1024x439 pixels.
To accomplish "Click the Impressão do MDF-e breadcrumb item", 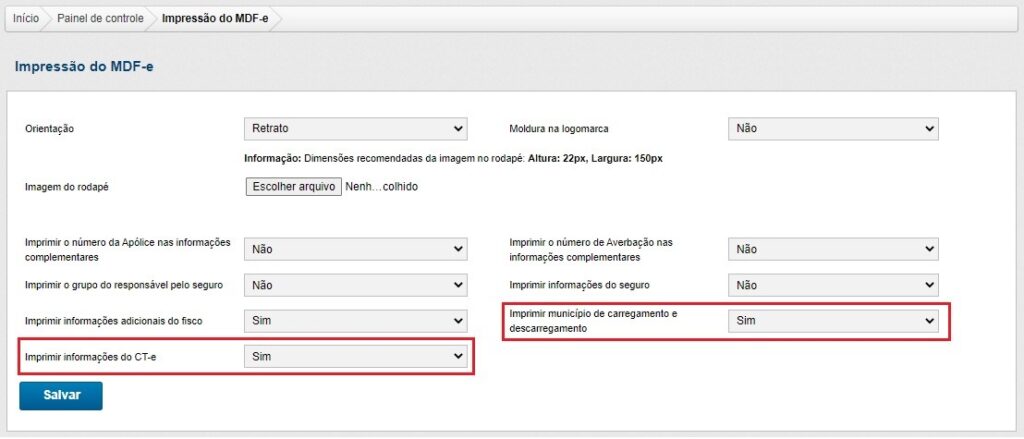I will pos(214,19).
